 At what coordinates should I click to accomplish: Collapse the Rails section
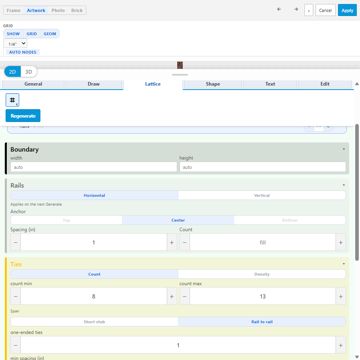tap(344, 185)
